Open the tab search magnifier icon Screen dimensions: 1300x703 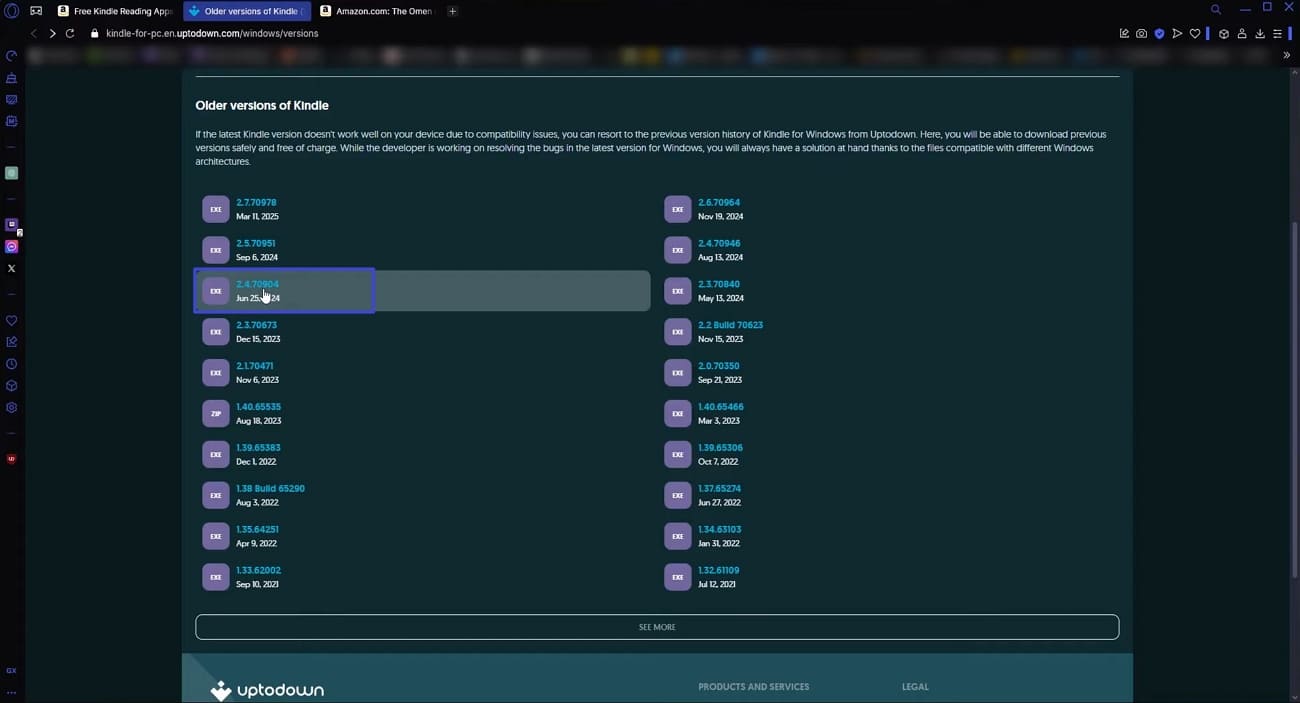tap(1216, 10)
